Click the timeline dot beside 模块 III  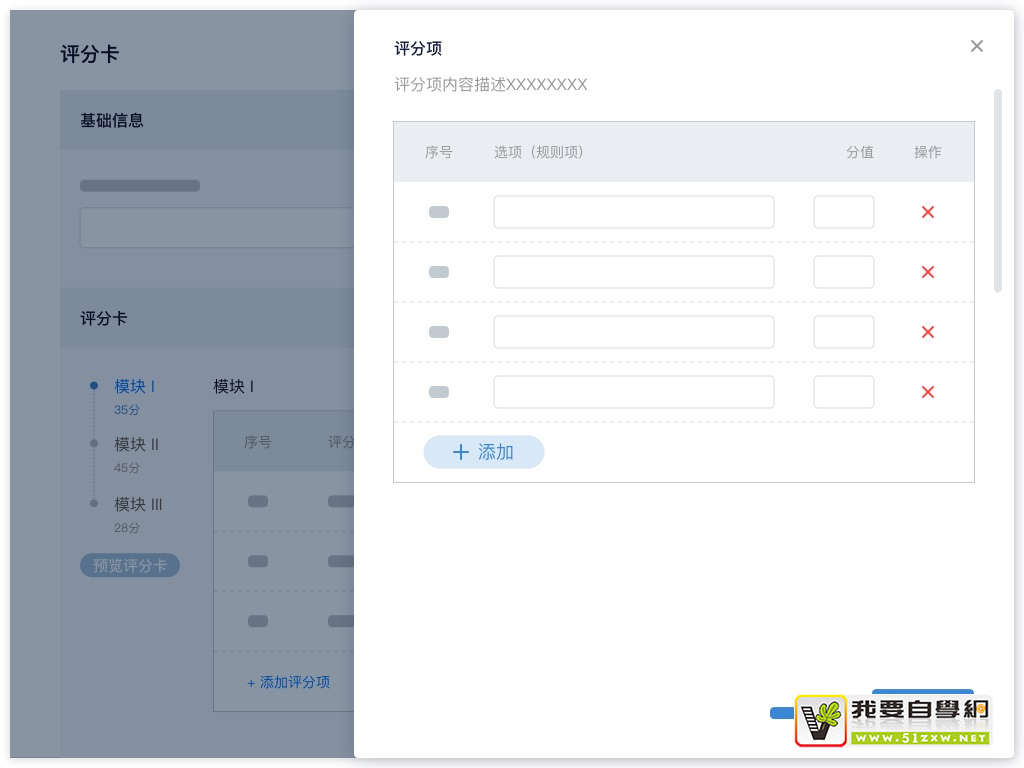pyautogui.click(x=93, y=504)
